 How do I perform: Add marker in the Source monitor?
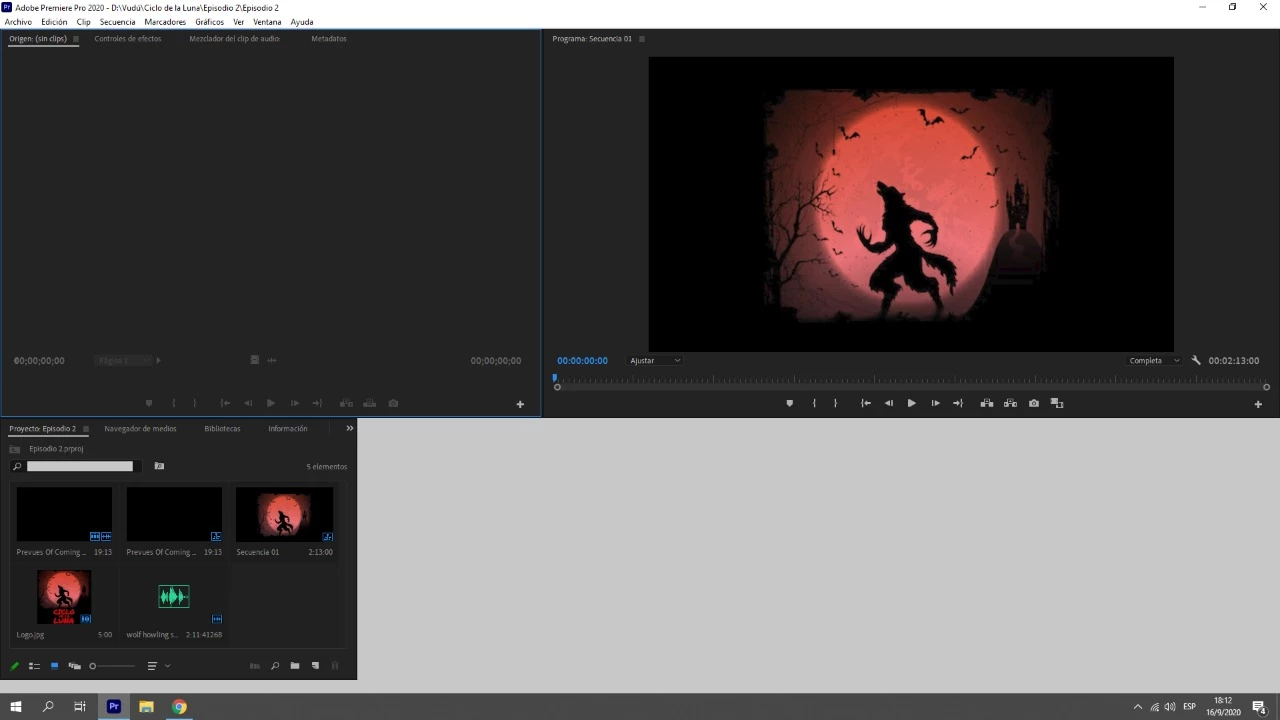(x=149, y=403)
